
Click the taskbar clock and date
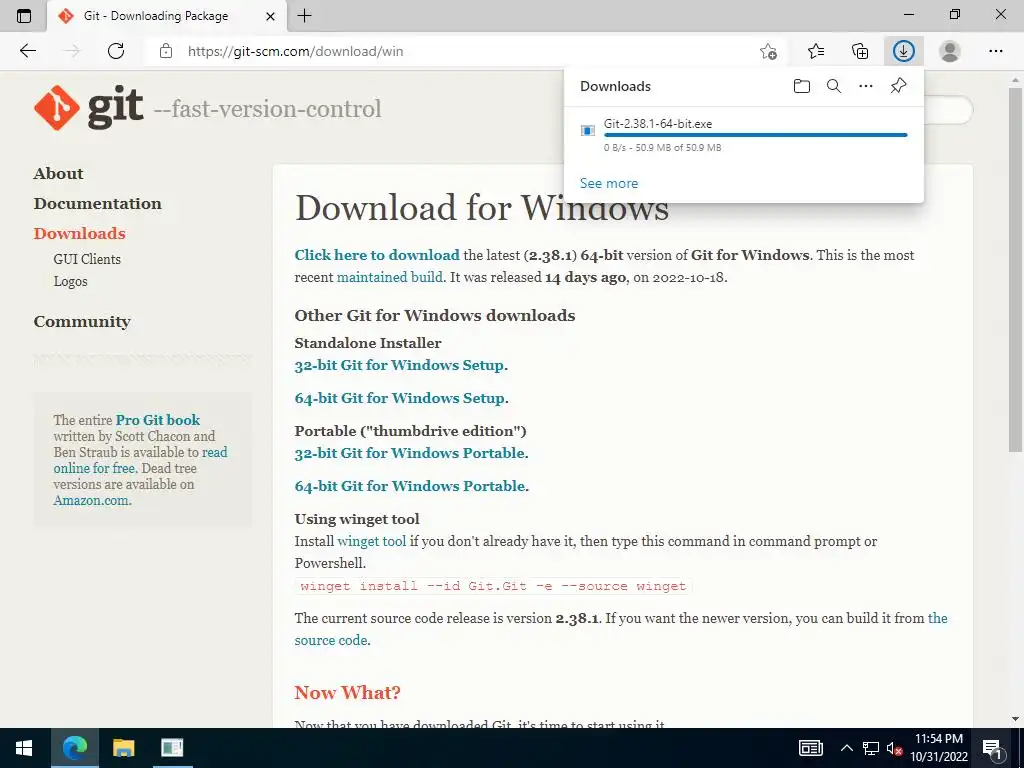point(938,748)
